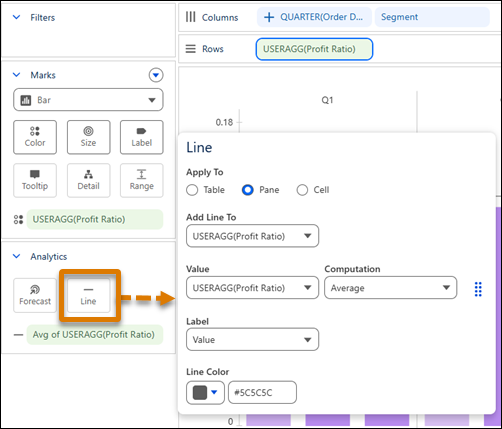Open the Size marks card
This screenshot has height=429, width=502.
click(x=88, y=137)
